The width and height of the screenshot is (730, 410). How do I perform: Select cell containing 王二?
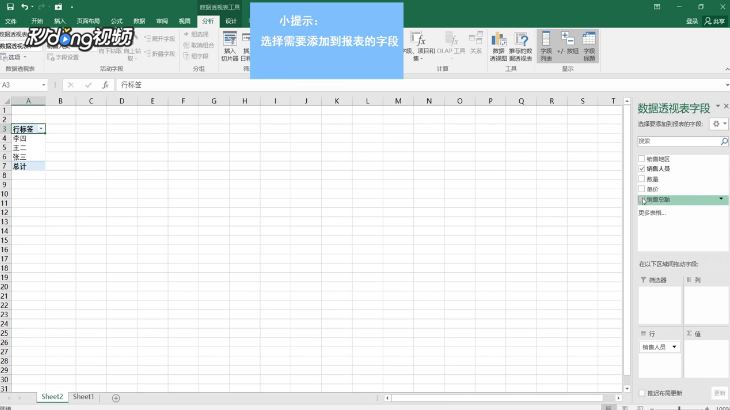point(28,148)
